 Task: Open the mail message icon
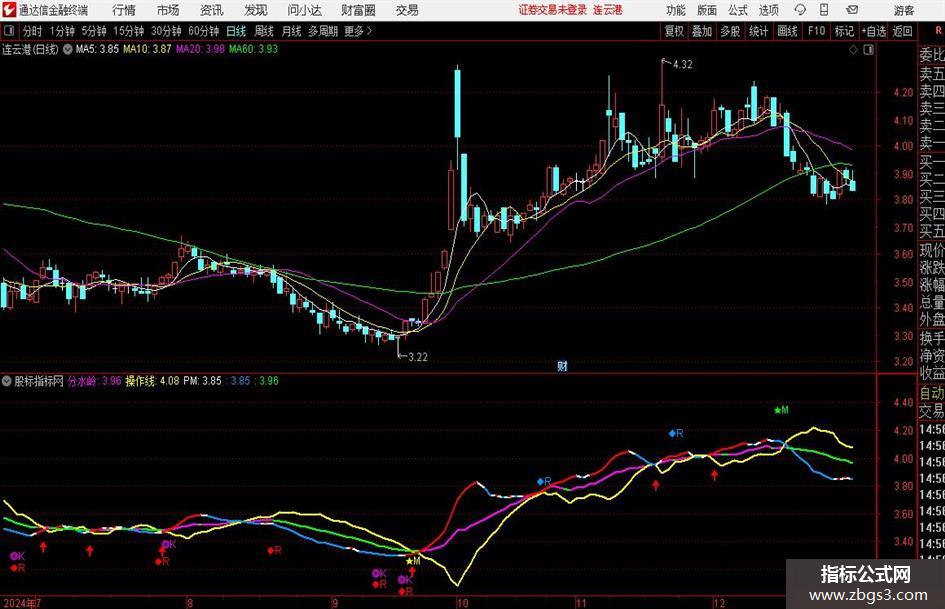tap(852, 10)
